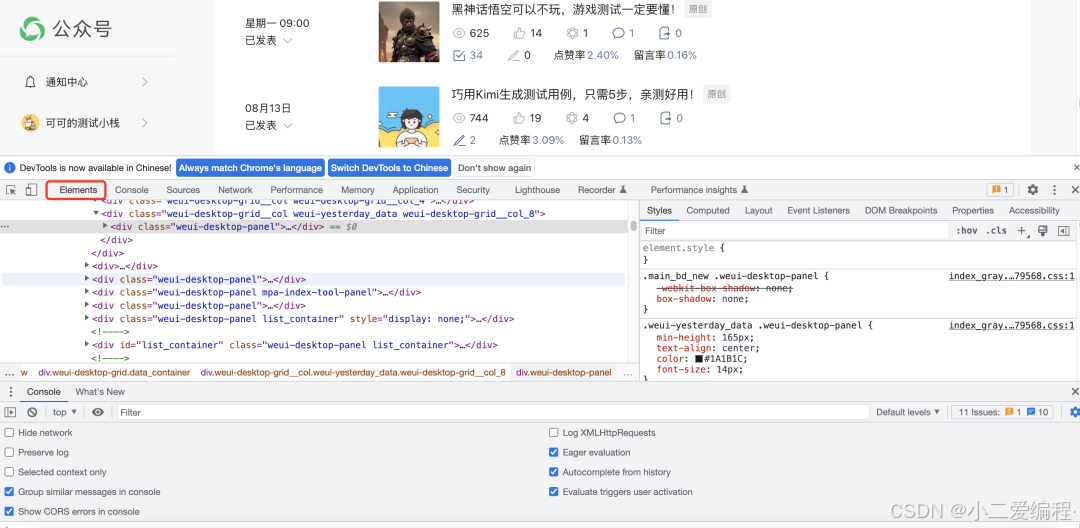Toggle the rendering emulation paintbrush icon
Viewport: 1080px width, 528px height.
(1043, 231)
